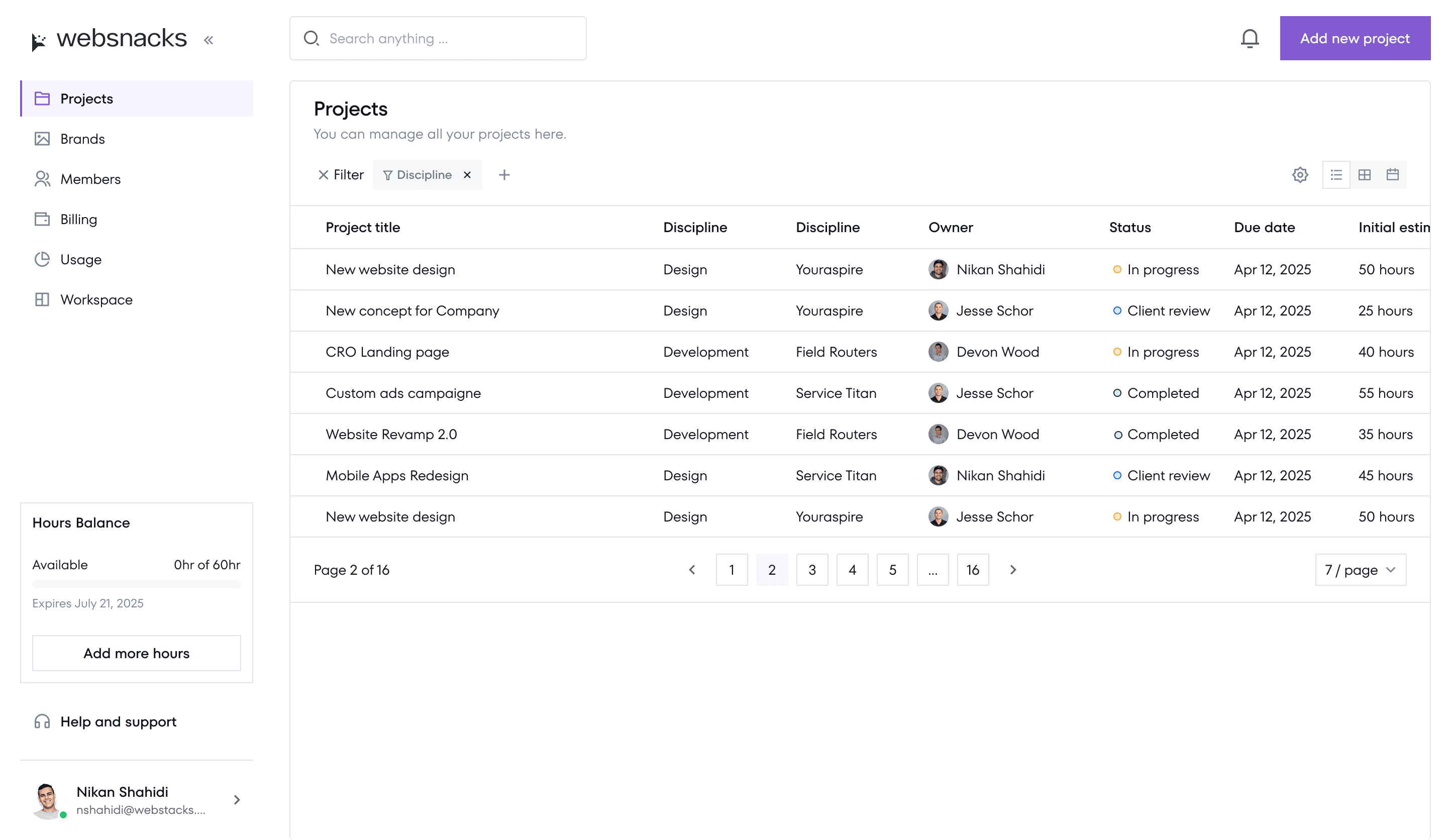
Task: Click the Add new project button
Action: point(1355,38)
